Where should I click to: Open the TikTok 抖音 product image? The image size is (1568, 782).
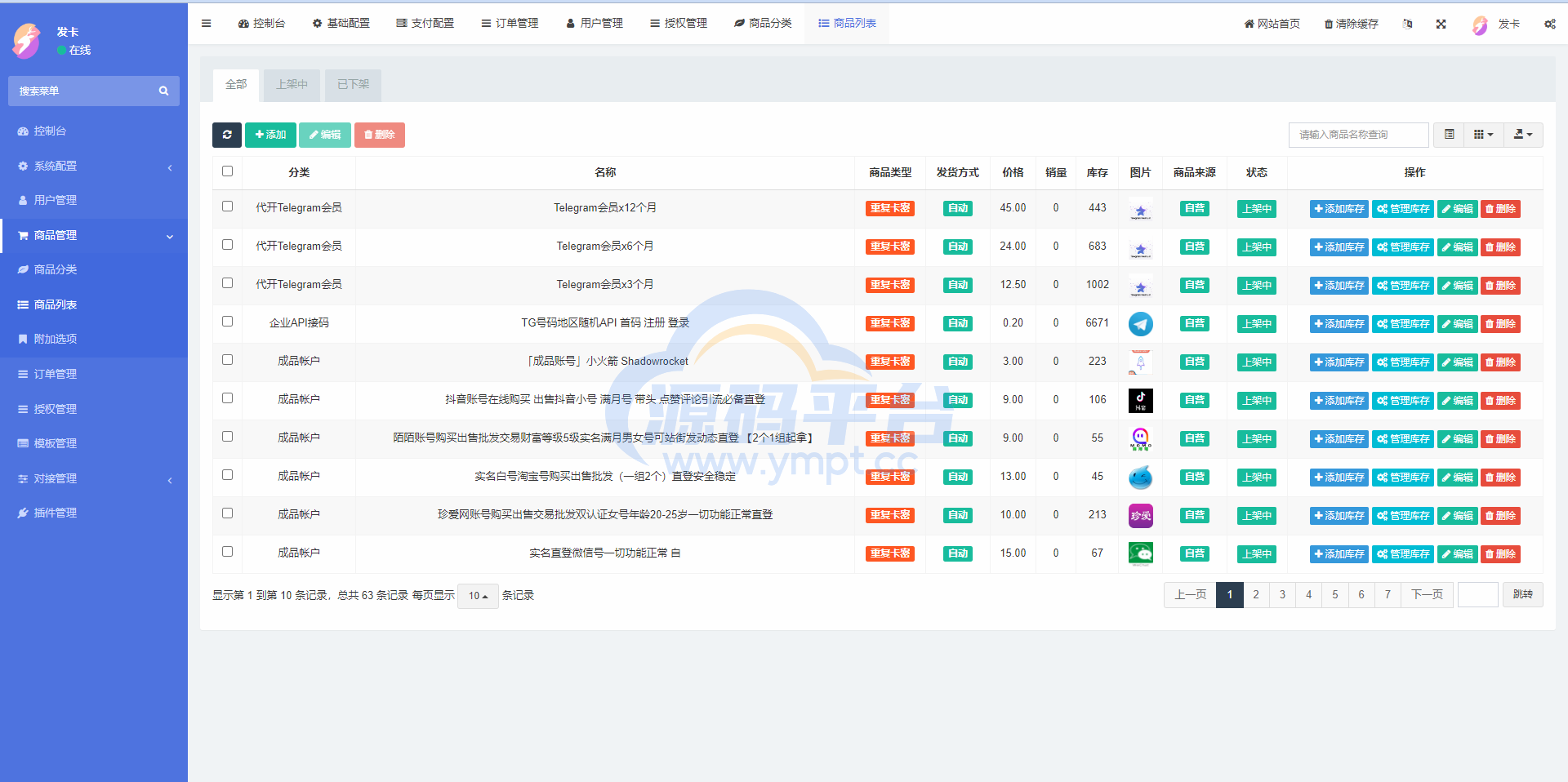point(1141,401)
